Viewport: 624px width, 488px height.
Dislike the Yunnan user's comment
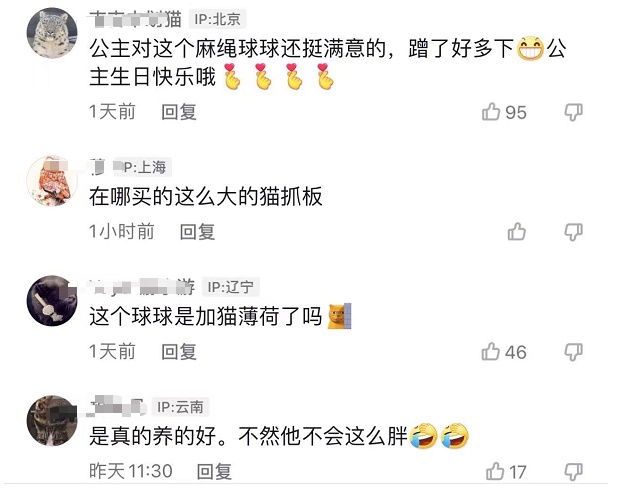tap(573, 472)
